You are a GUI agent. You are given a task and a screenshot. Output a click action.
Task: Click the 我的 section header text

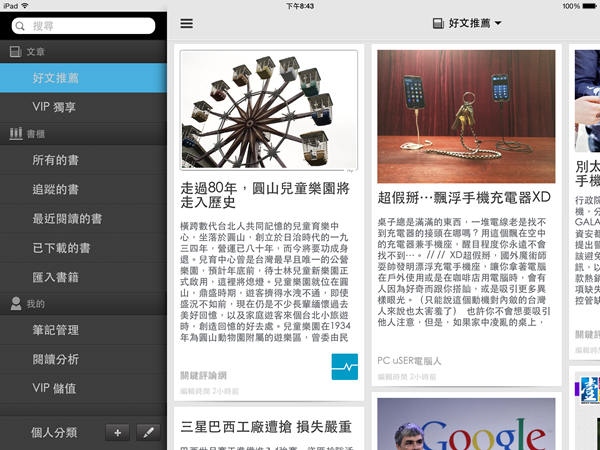click(x=36, y=304)
